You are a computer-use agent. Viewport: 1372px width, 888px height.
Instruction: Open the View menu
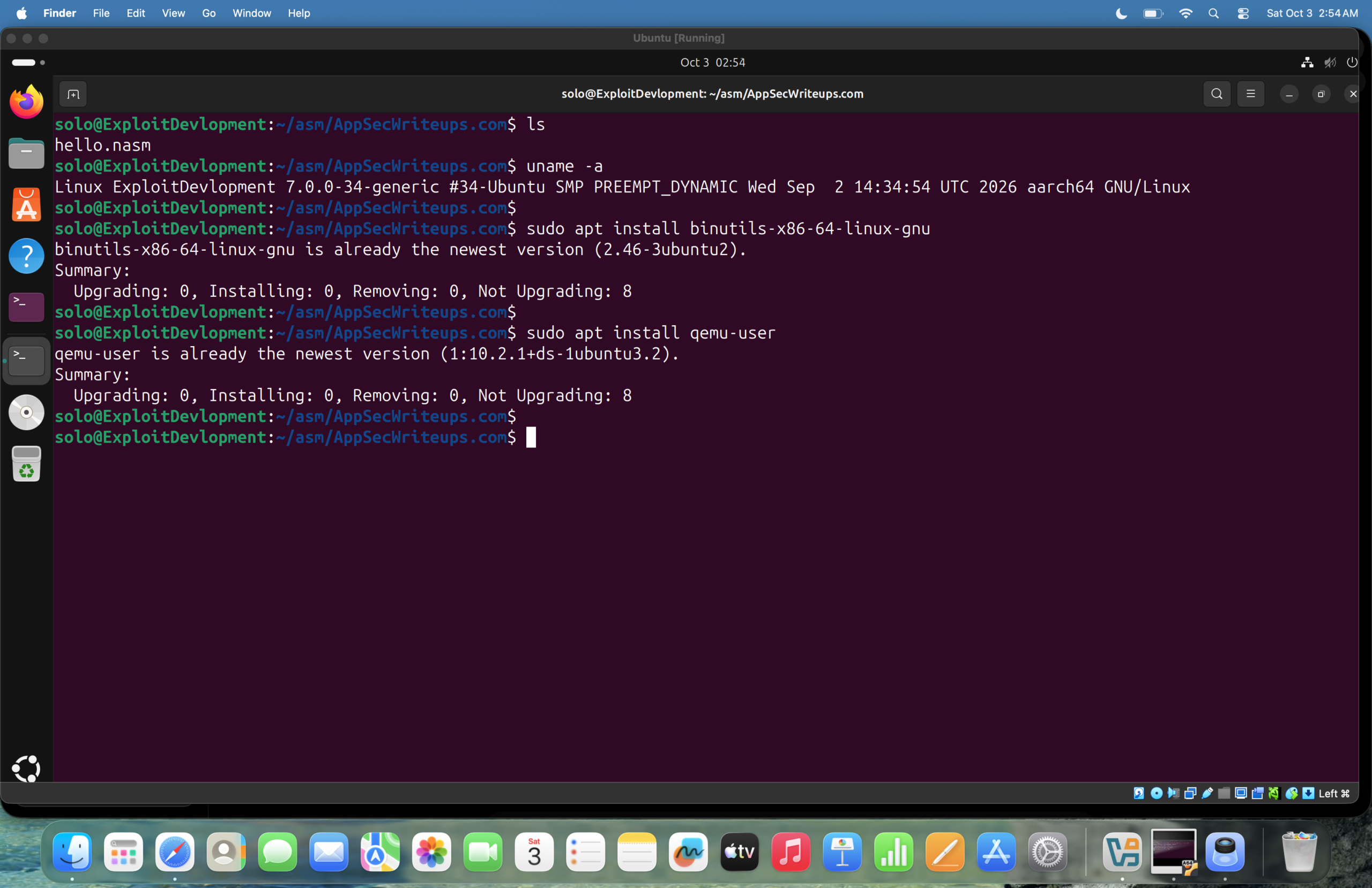click(173, 13)
